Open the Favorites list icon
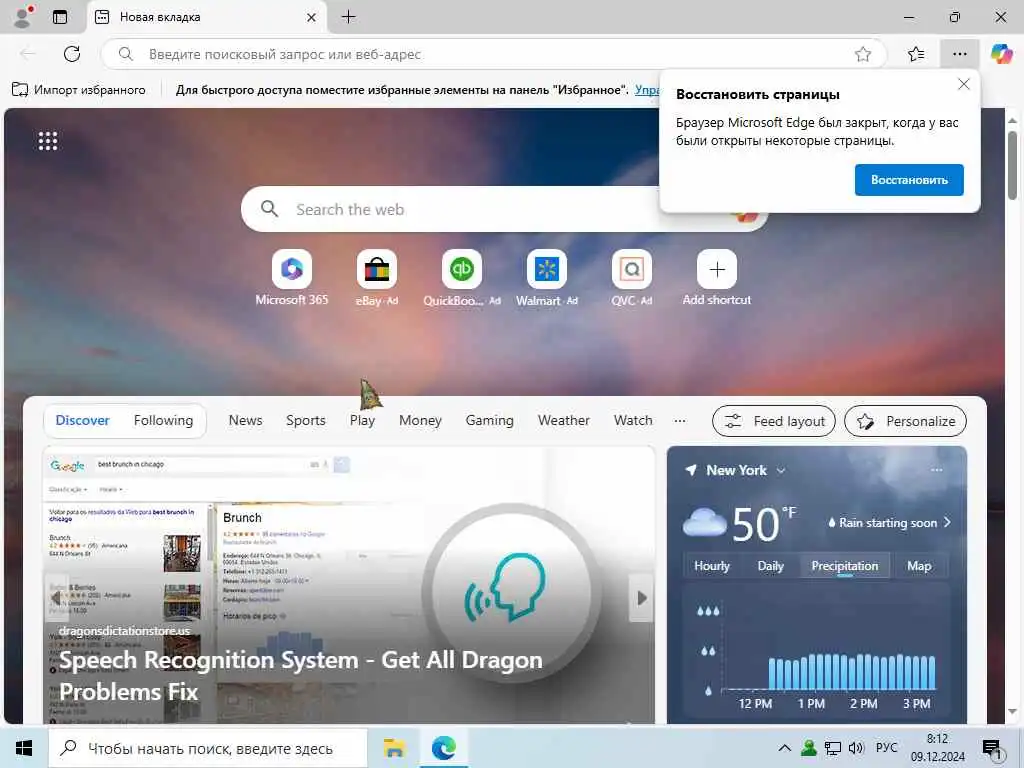Image resolution: width=1024 pixels, height=768 pixels. point(916,54)
